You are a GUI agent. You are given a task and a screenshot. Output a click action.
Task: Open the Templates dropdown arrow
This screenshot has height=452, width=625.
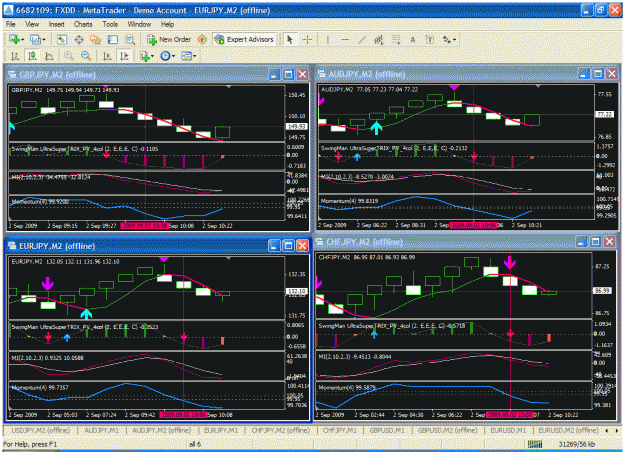coord(195,56)
